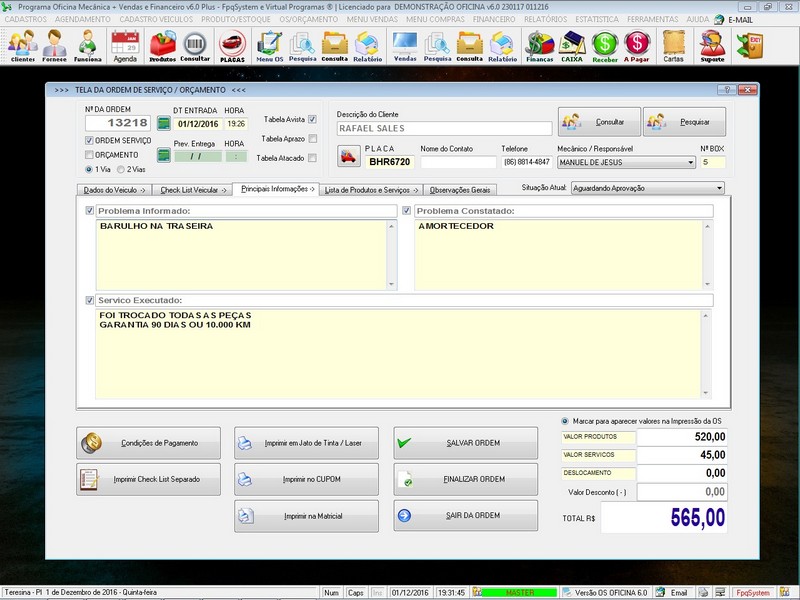Image resolution: width=800 pixels, height=600 pixels.
Task: Select the 2 Vias radio button
Action: pyautogui.click(x=122, y=169)
